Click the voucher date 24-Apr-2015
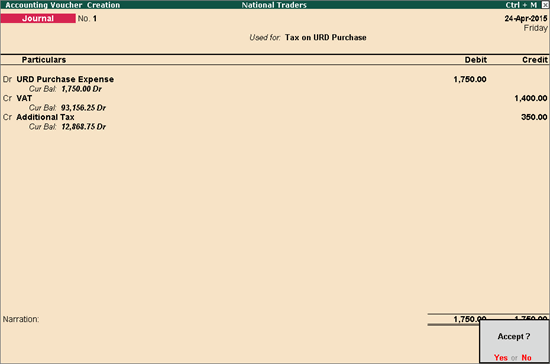 coord(526,18)
